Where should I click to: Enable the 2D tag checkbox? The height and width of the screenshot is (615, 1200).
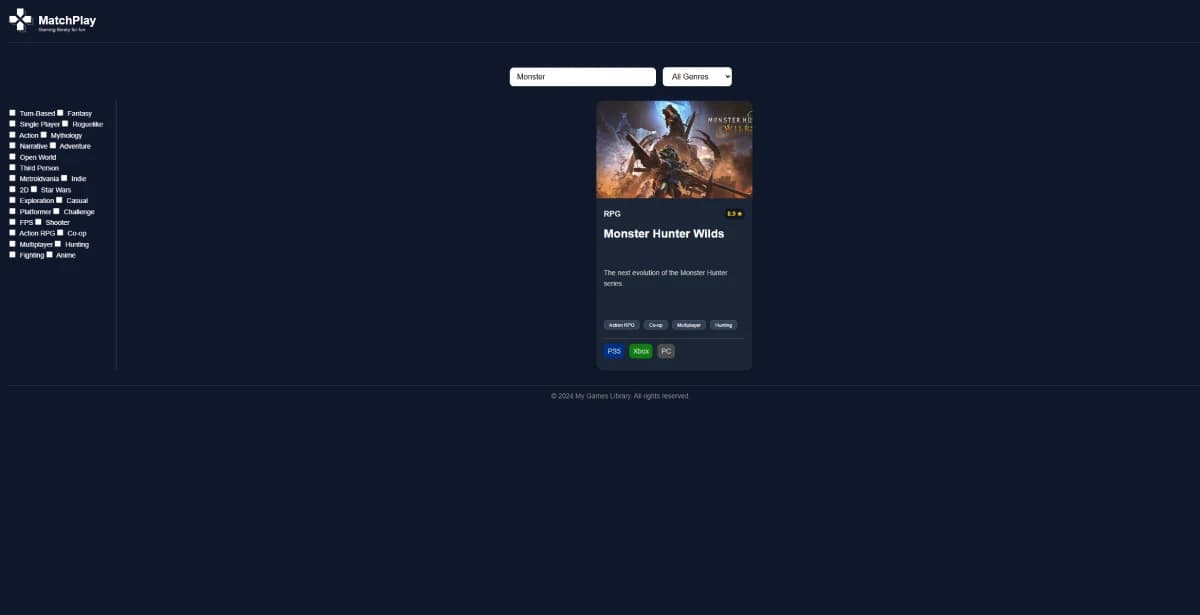pyautogui.click(x=13, y=189)
